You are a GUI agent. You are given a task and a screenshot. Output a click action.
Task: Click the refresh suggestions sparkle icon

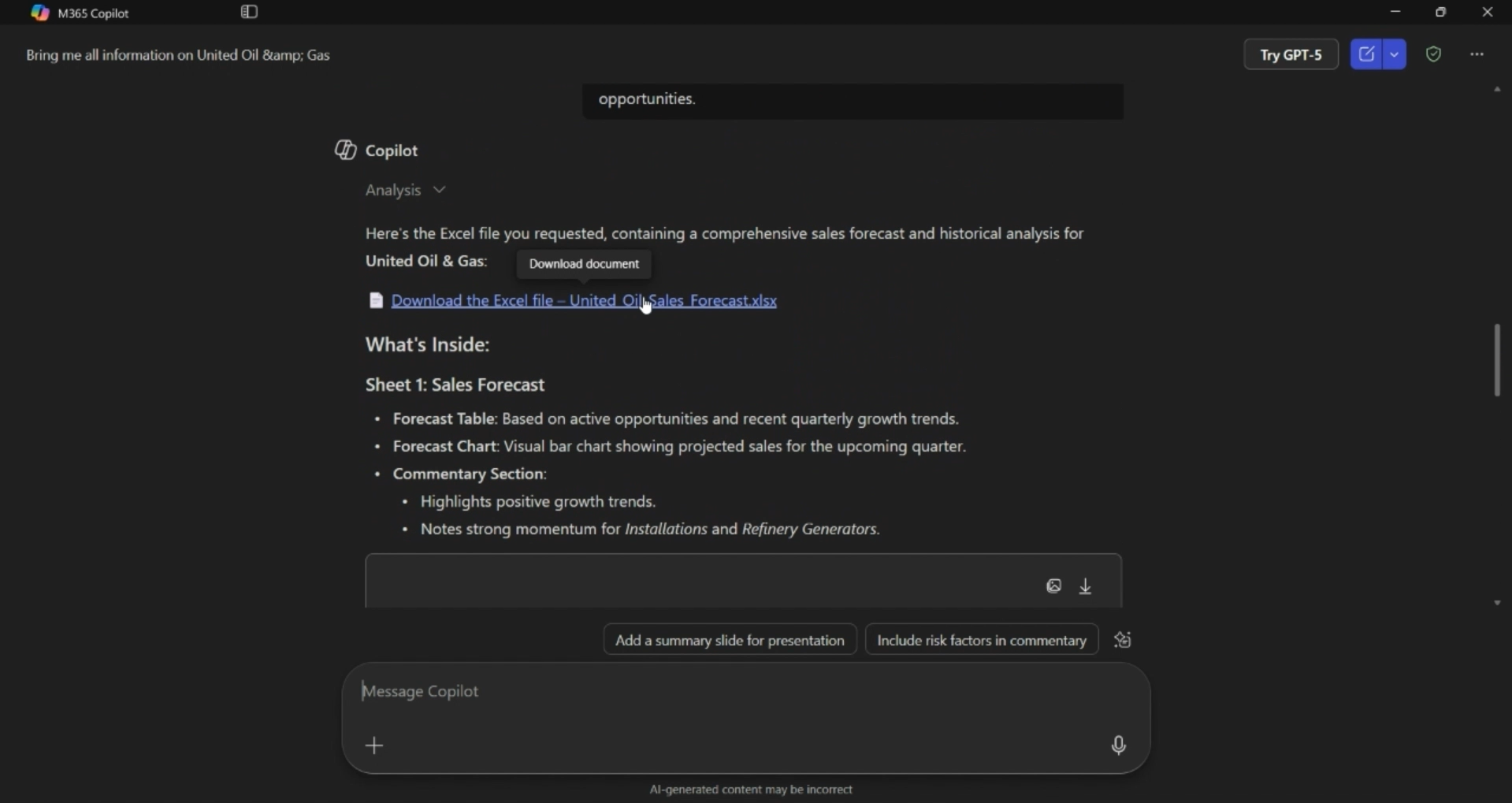click(1124, 641)
